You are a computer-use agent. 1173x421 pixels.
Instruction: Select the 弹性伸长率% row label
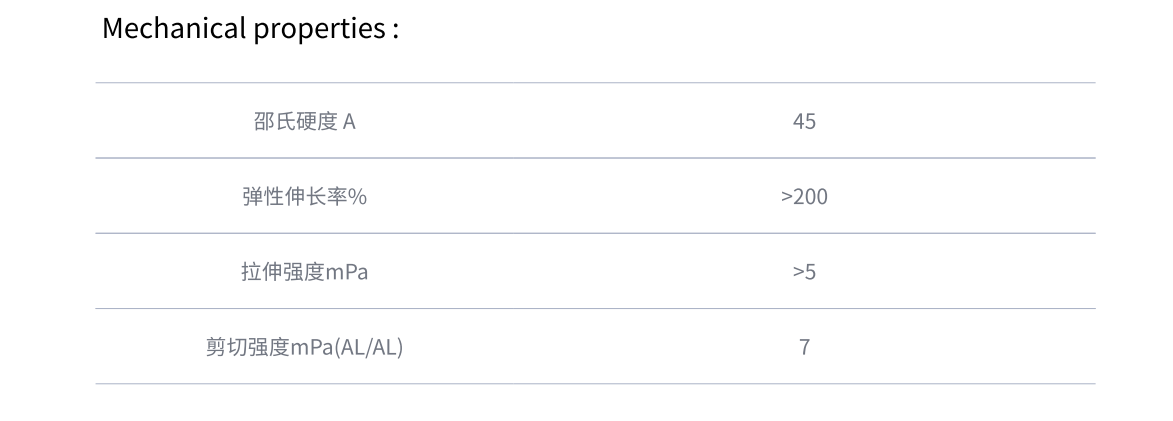click(x=304, y=197)
